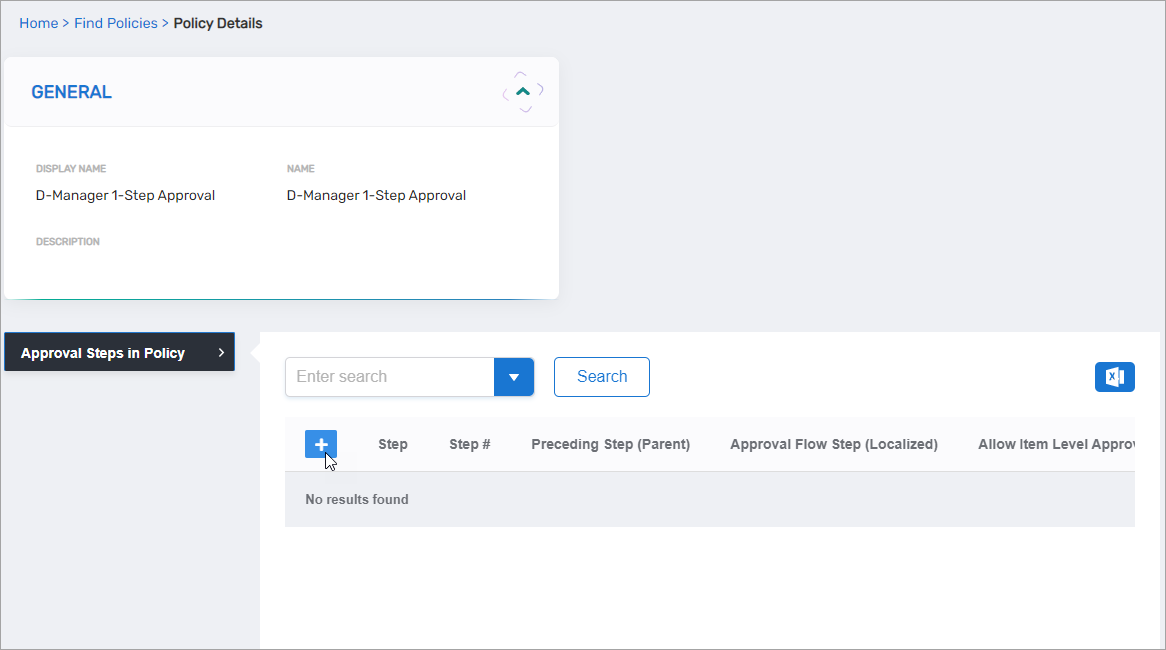
Task: Select the No results found row
Action: point(357,499)
